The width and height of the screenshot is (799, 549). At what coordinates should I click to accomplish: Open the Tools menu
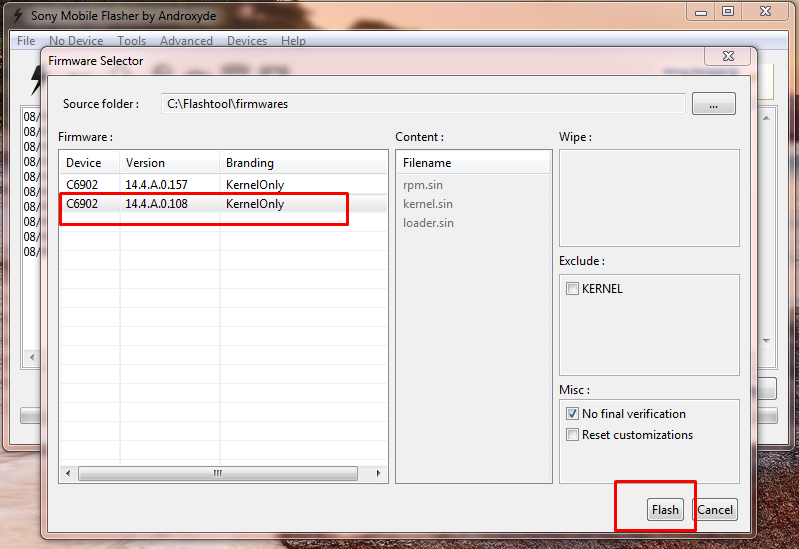[131, 41]
